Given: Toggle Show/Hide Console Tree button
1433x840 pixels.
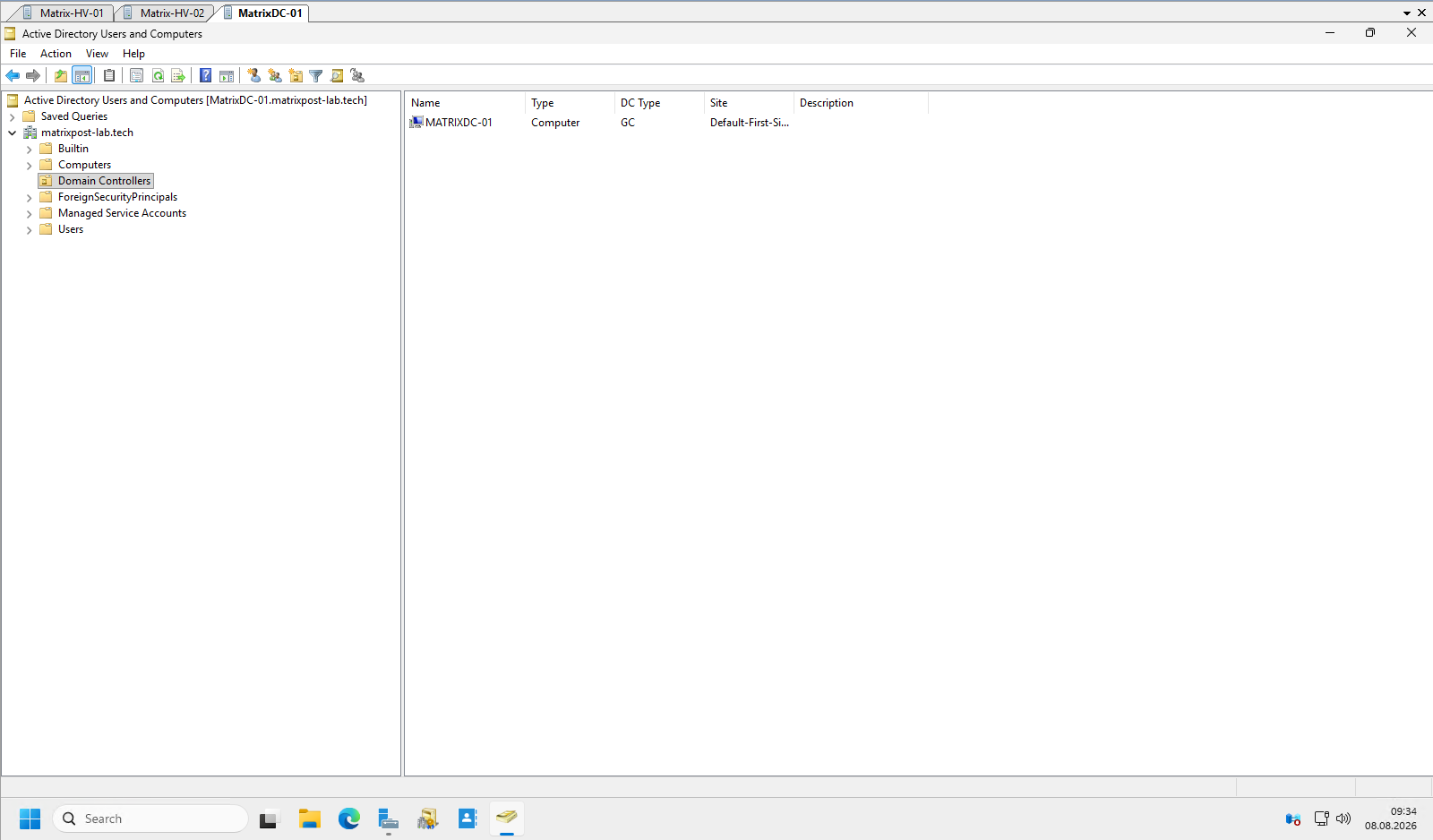Looking at the screenshot, I should [x=82, y=76].
